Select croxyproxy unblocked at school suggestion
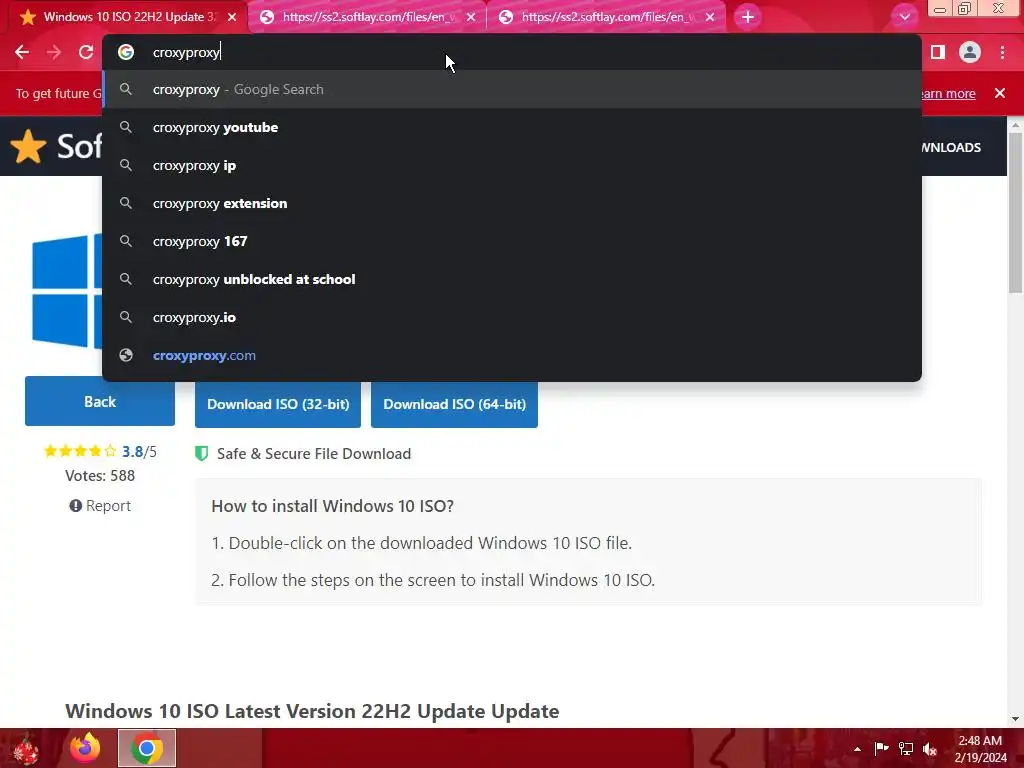The height and width of the screenshot is (768, 1024). tap(511, 279)
